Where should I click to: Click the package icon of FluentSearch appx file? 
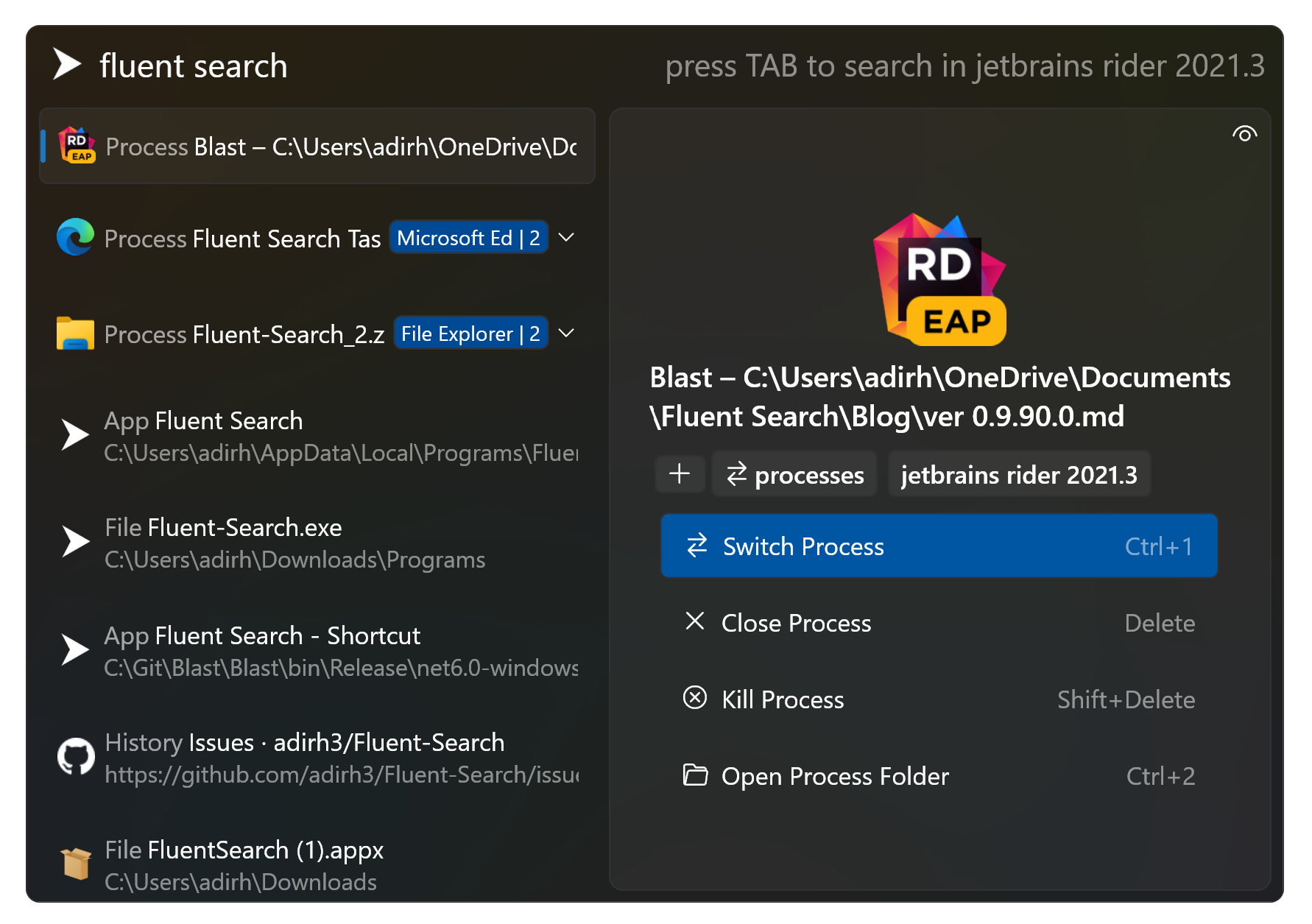[76, 864]
